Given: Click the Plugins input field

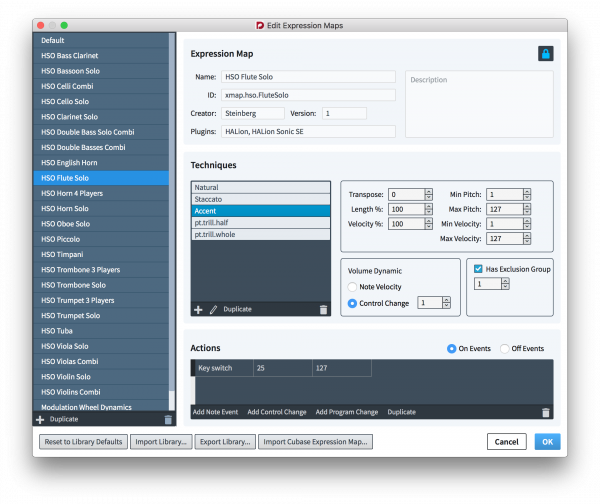Looking at the screenshot, I should pos(308,132).
